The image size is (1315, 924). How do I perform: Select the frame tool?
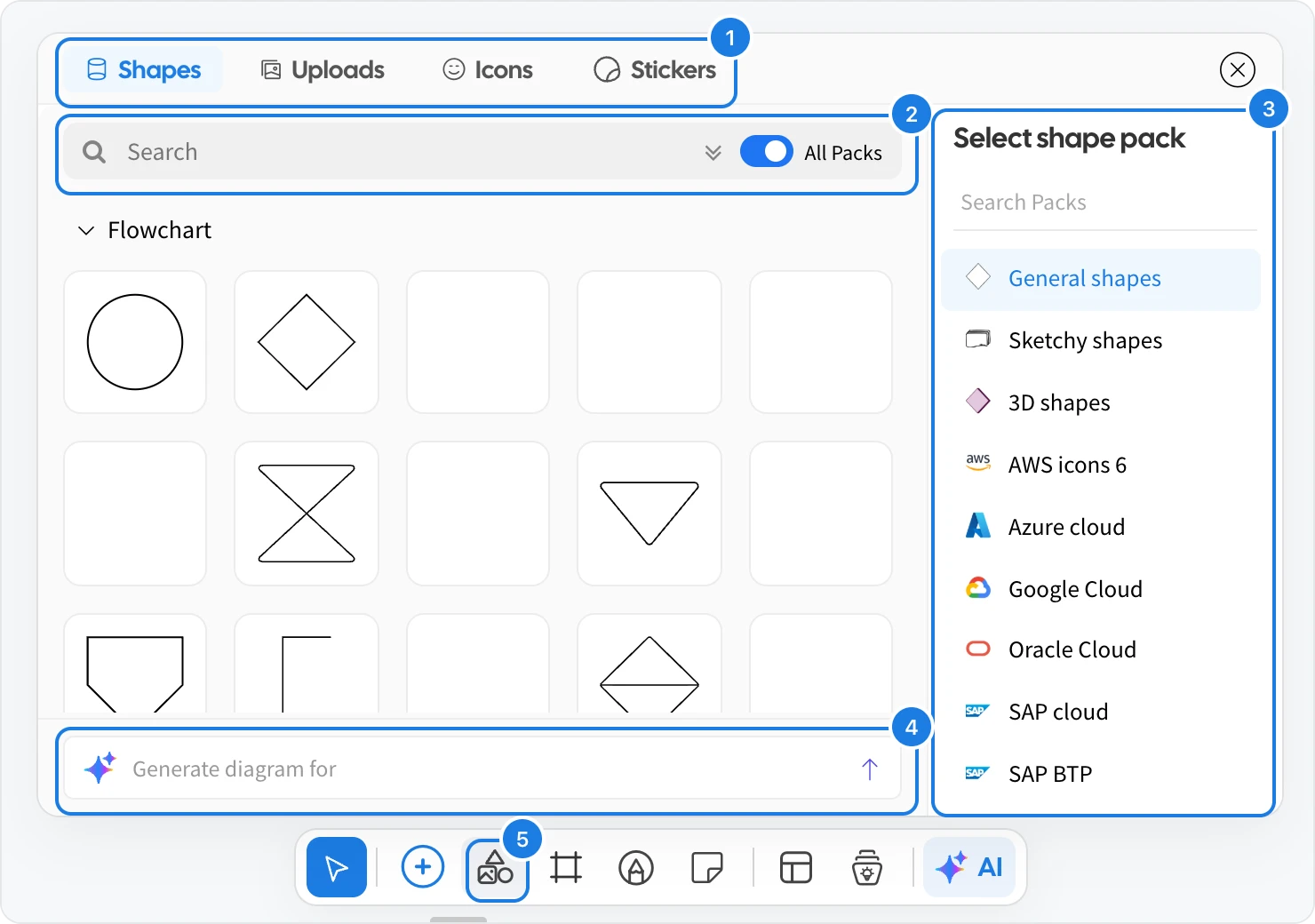coord(566,867)
